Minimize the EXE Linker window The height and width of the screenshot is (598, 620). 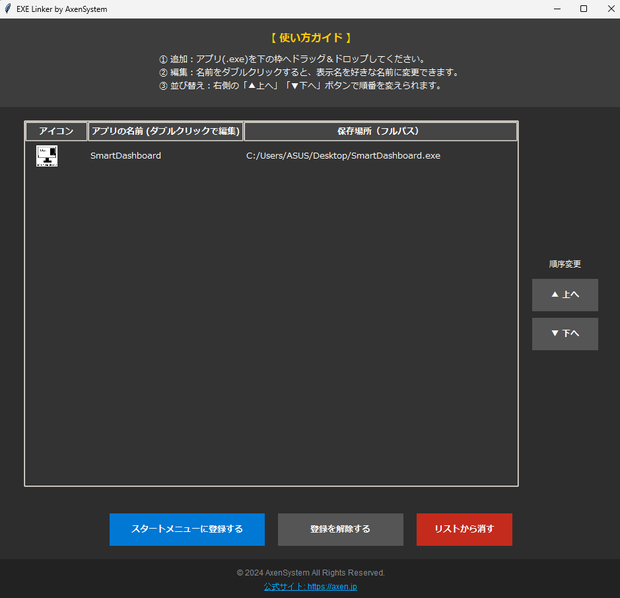tap(557, 9)
